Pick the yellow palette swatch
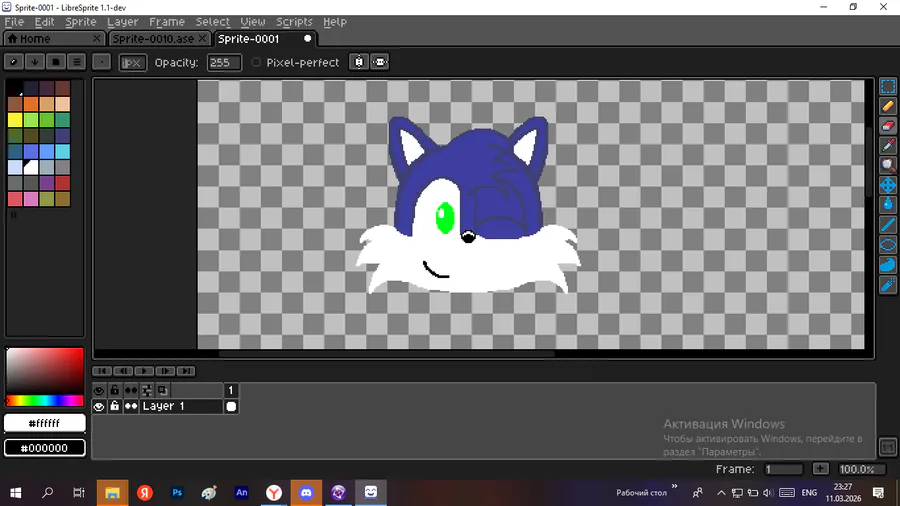Screen dimensions: 900x506 (15, 120)
